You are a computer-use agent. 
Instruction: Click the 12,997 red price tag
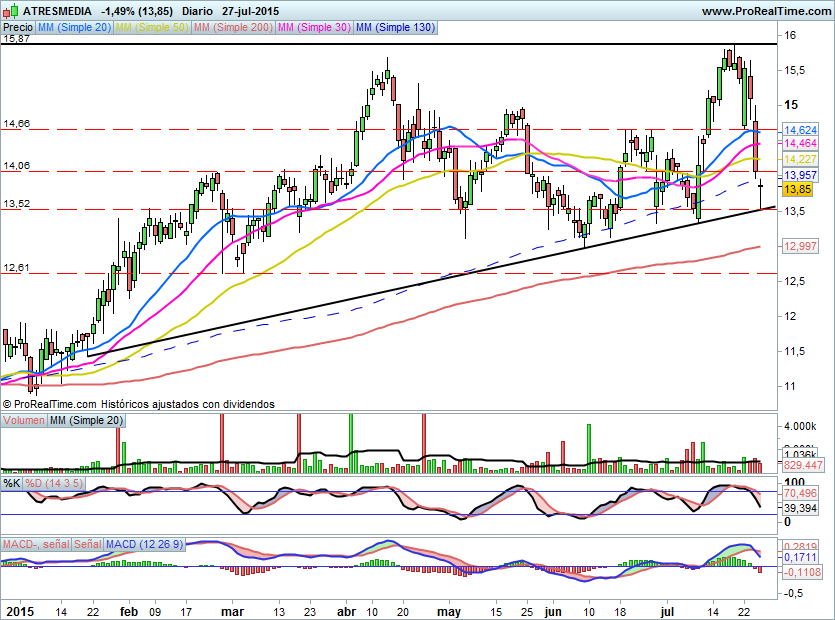pos(800,246)
